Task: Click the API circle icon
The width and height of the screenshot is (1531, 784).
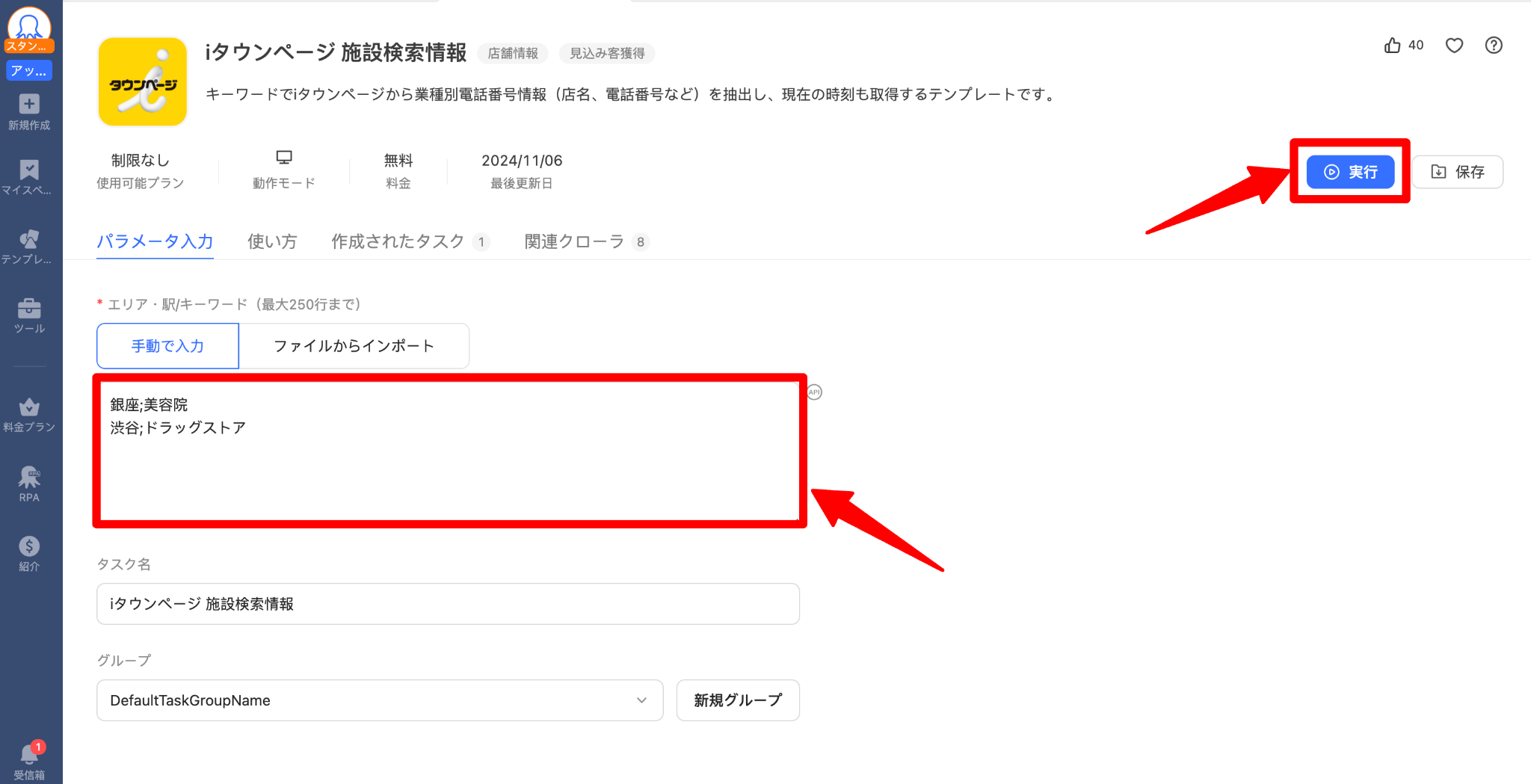Action: point(814,392)
